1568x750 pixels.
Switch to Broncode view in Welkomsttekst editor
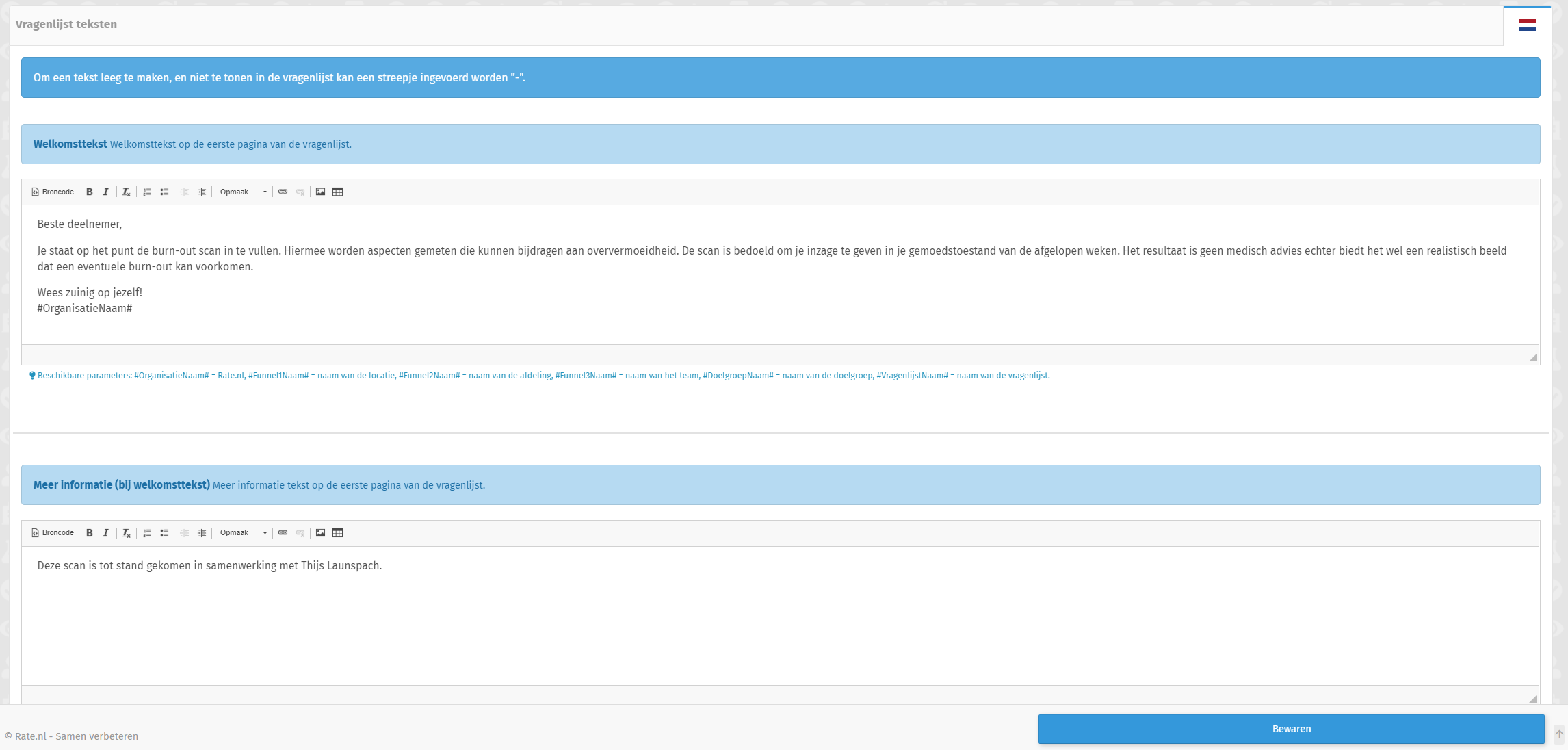(53, 192)
